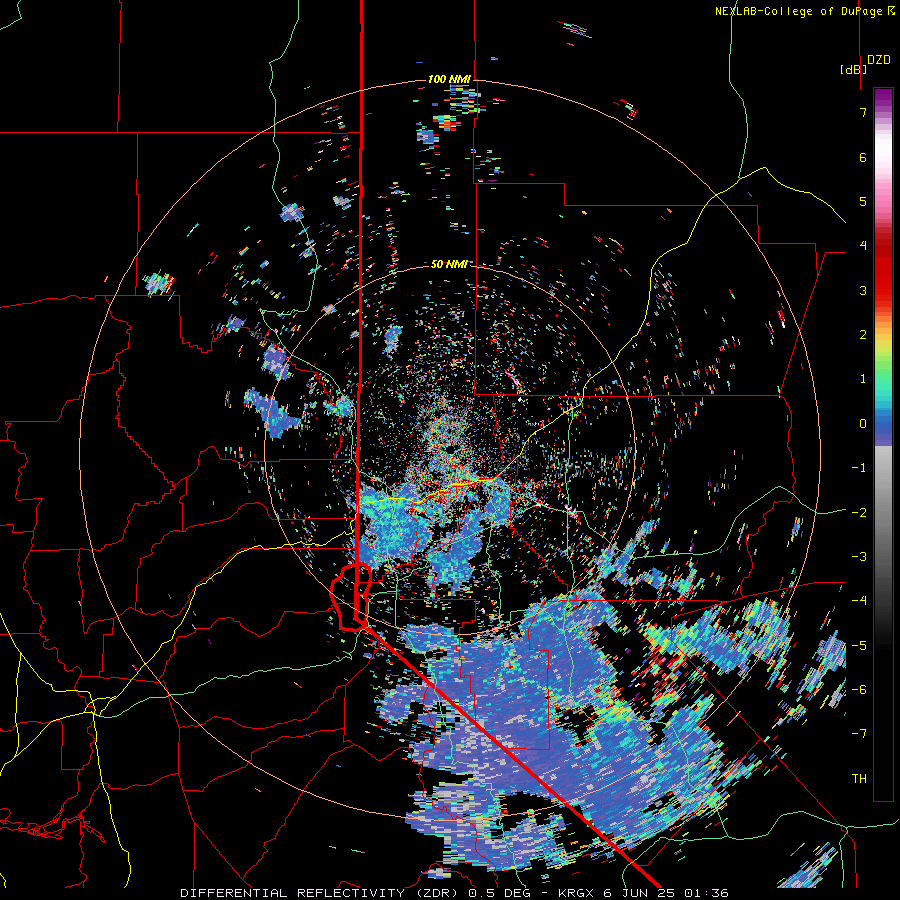900x900 pixels.
Task: Click the -6 value on the dB scale
Action: click(x=859, y=690)
